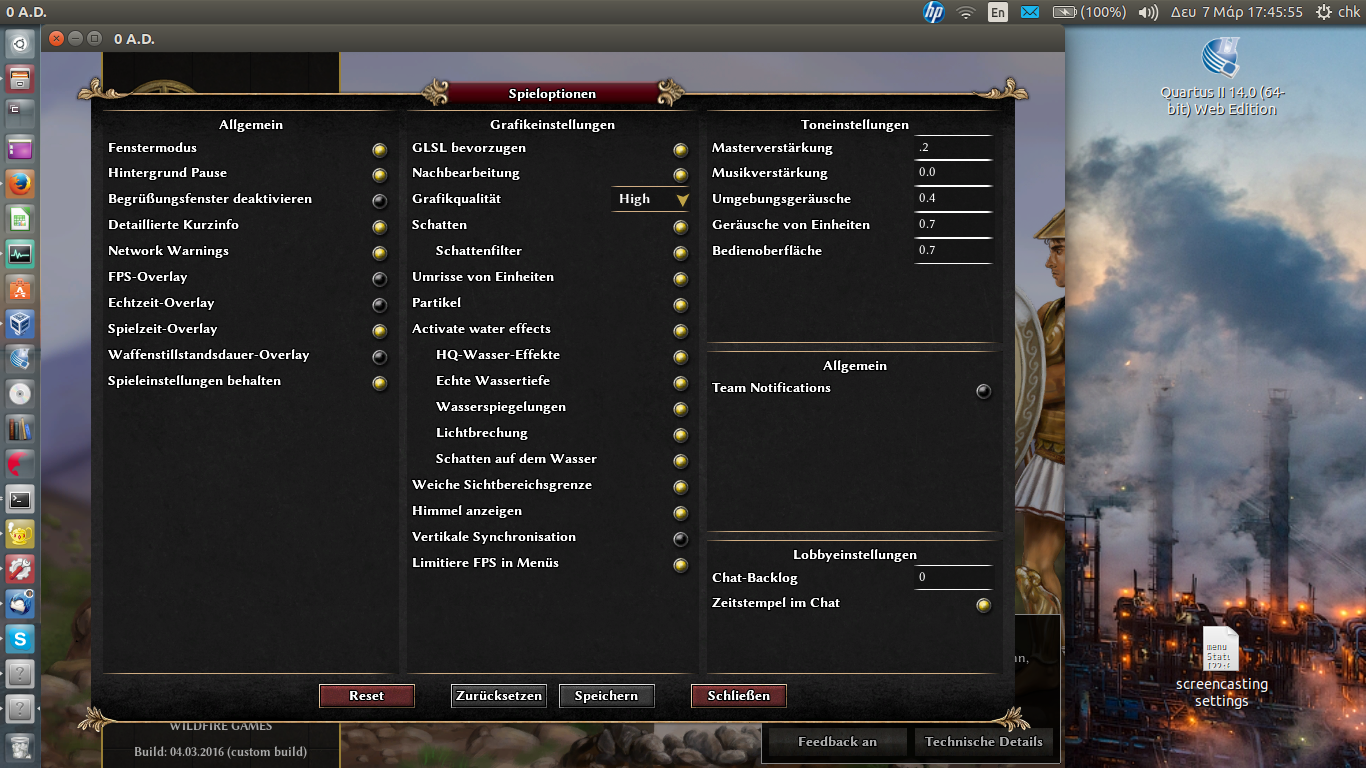Disable Nachbearbeitung
1366x768 pixels.
(x=681, y=175)
